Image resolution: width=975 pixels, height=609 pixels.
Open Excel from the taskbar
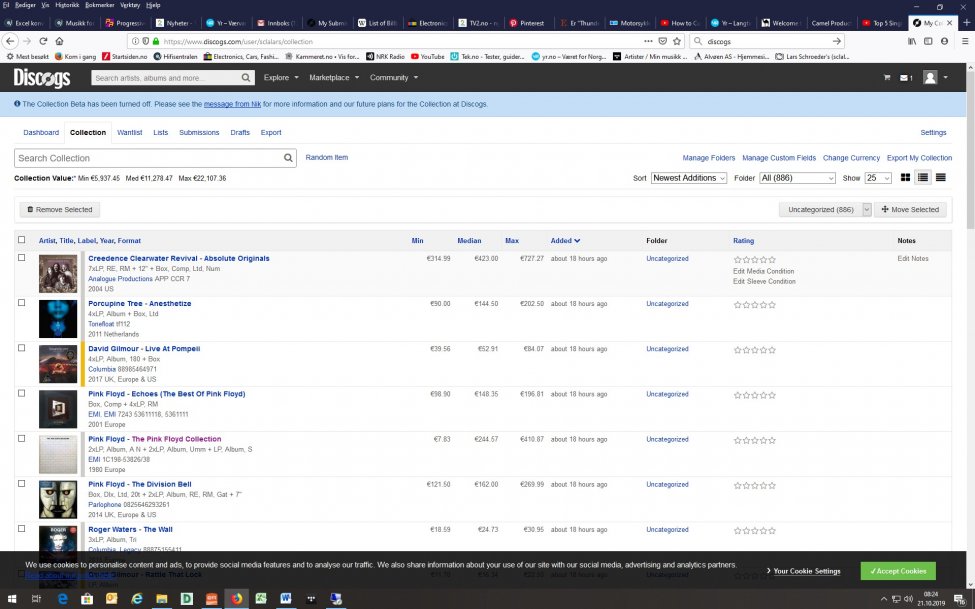tap(261, 599)
